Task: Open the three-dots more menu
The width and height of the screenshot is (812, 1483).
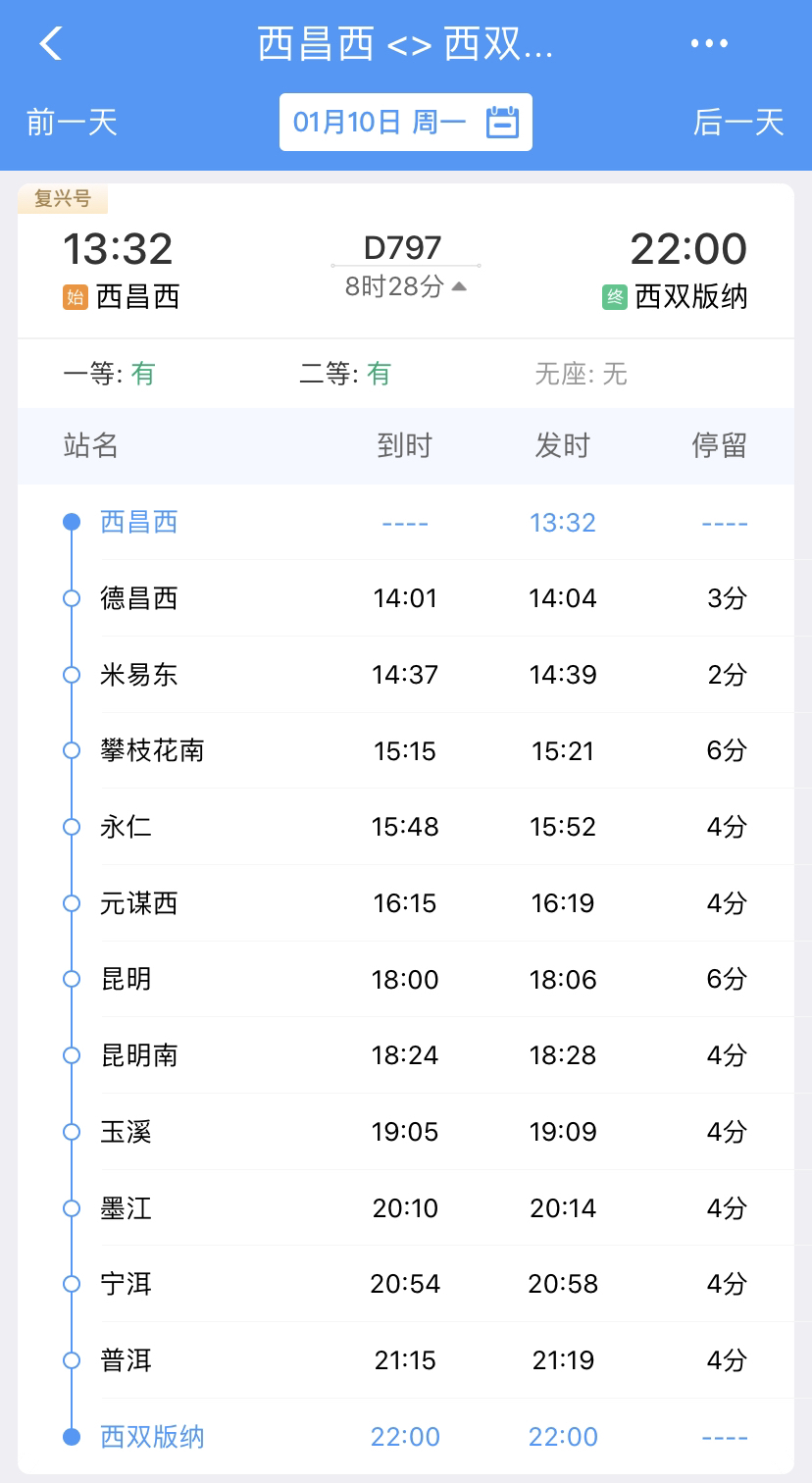Action: [709, 44]
